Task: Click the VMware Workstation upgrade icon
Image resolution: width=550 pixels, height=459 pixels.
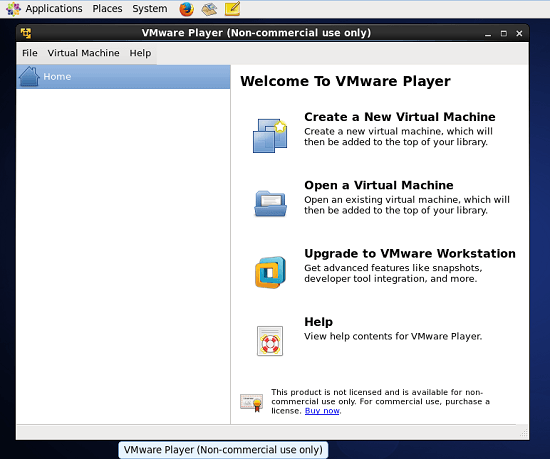Action: pyautogui.click(x=270, y=272)
